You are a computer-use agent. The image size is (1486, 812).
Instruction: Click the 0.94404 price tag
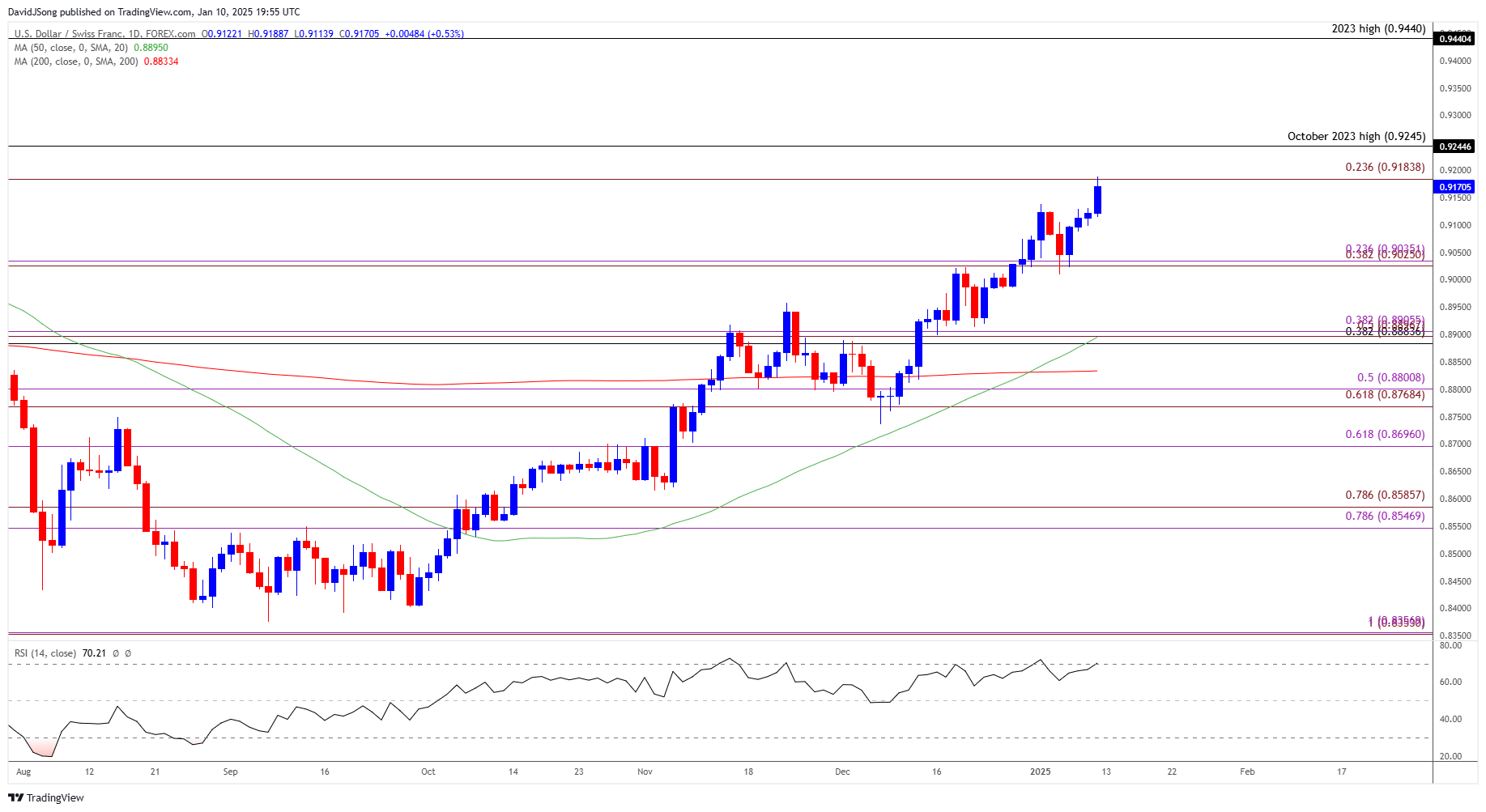click(1454, 39)
